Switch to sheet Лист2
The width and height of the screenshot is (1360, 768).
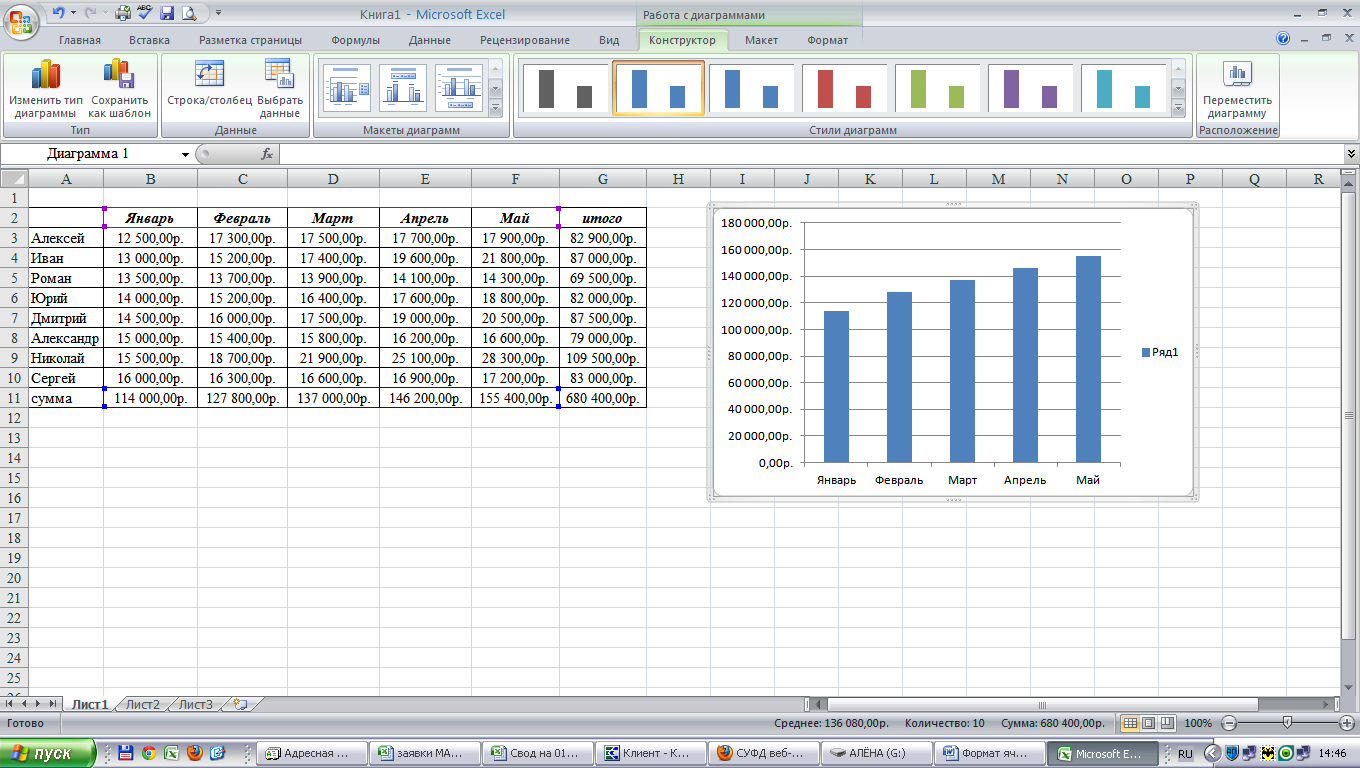[x=142, y=704]
